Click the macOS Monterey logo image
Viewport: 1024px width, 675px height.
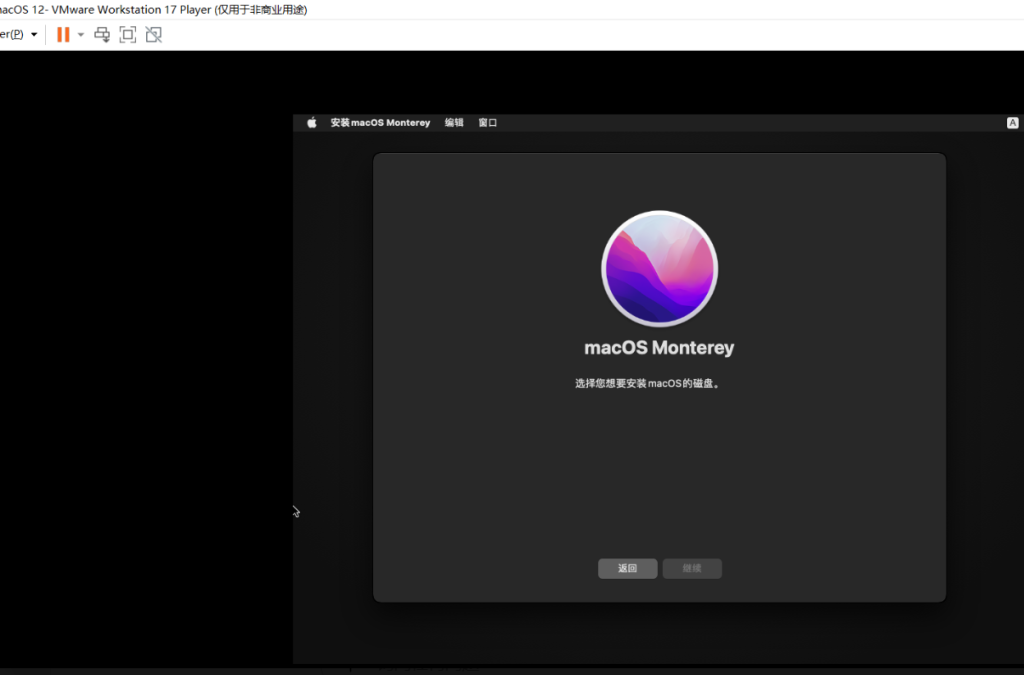[660, 268]
